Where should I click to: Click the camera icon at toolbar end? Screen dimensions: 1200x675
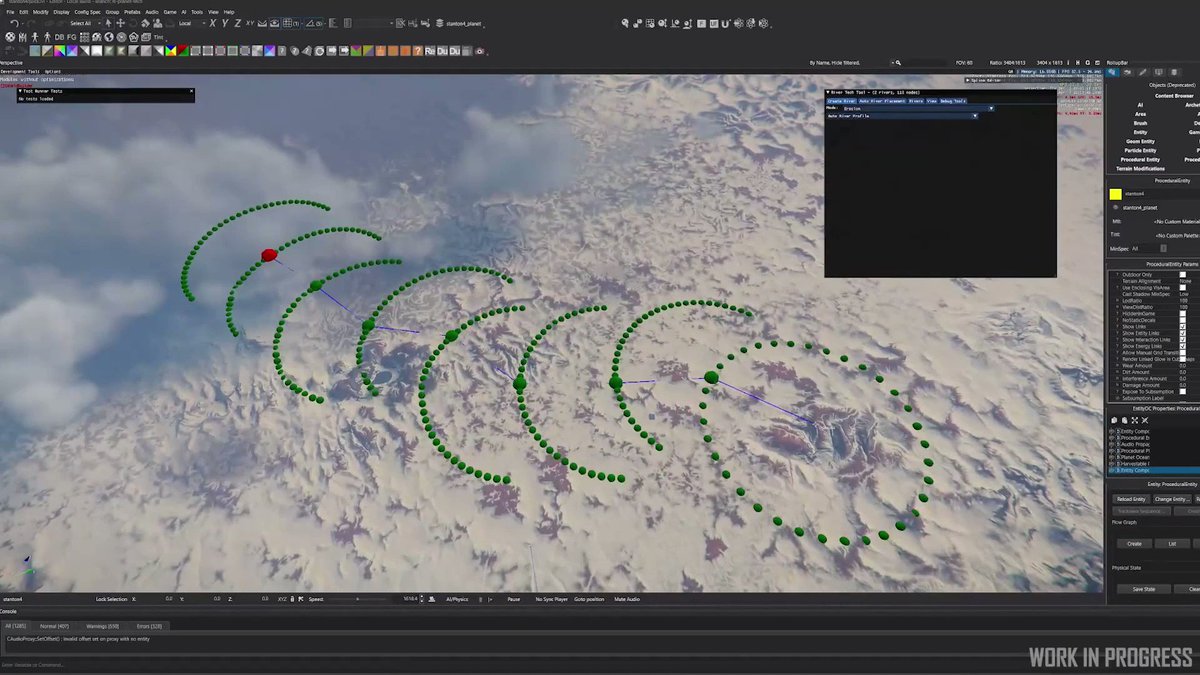(480, 51)
